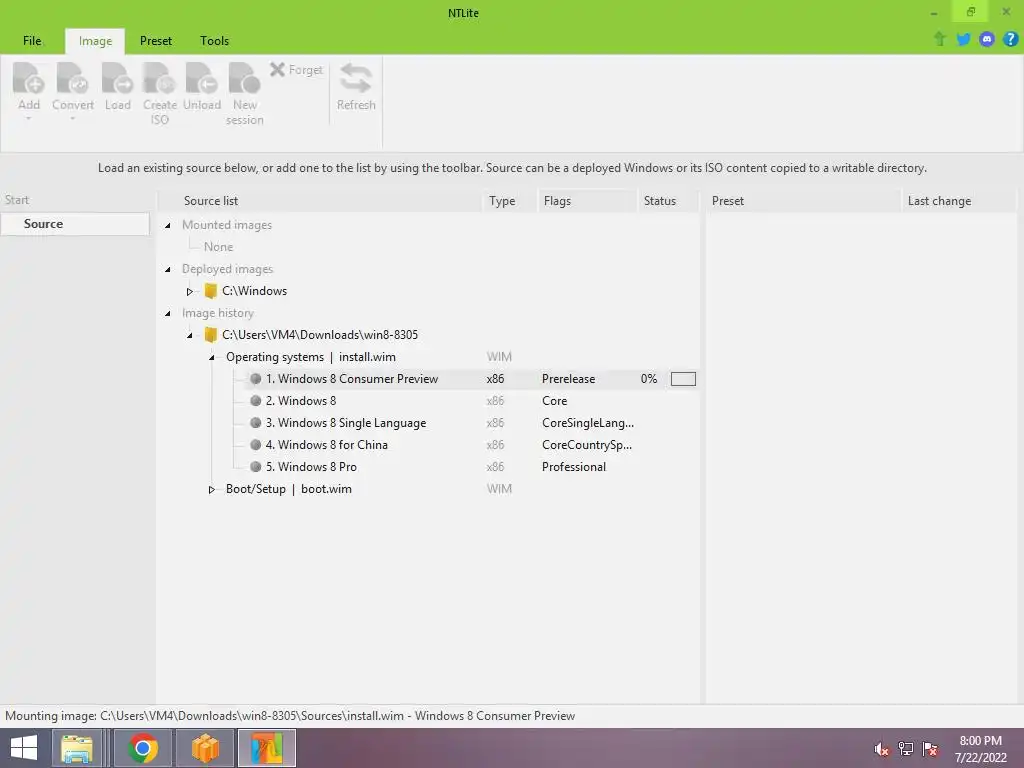
Task: Switch to the NTLite taskbar icon
Action: pyautogui.click(x=266, y=748)
